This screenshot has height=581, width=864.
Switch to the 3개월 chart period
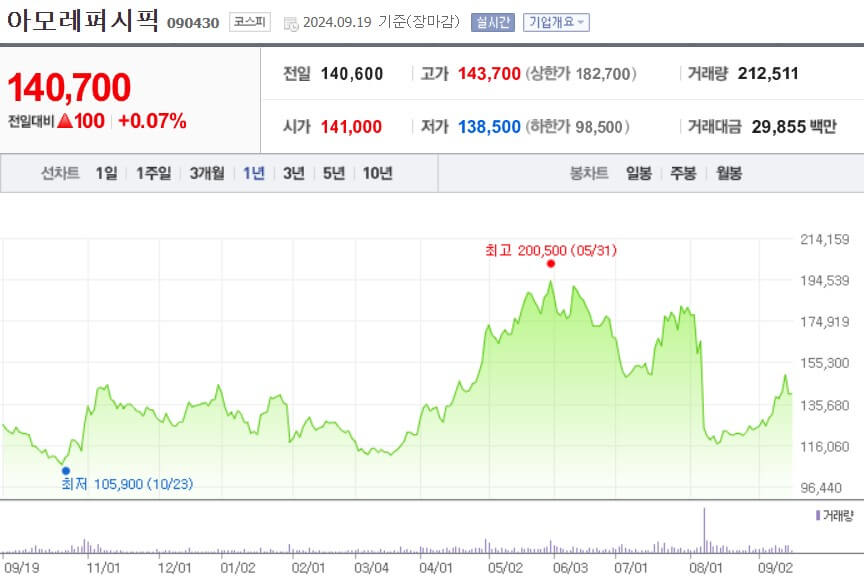point(207,173)
